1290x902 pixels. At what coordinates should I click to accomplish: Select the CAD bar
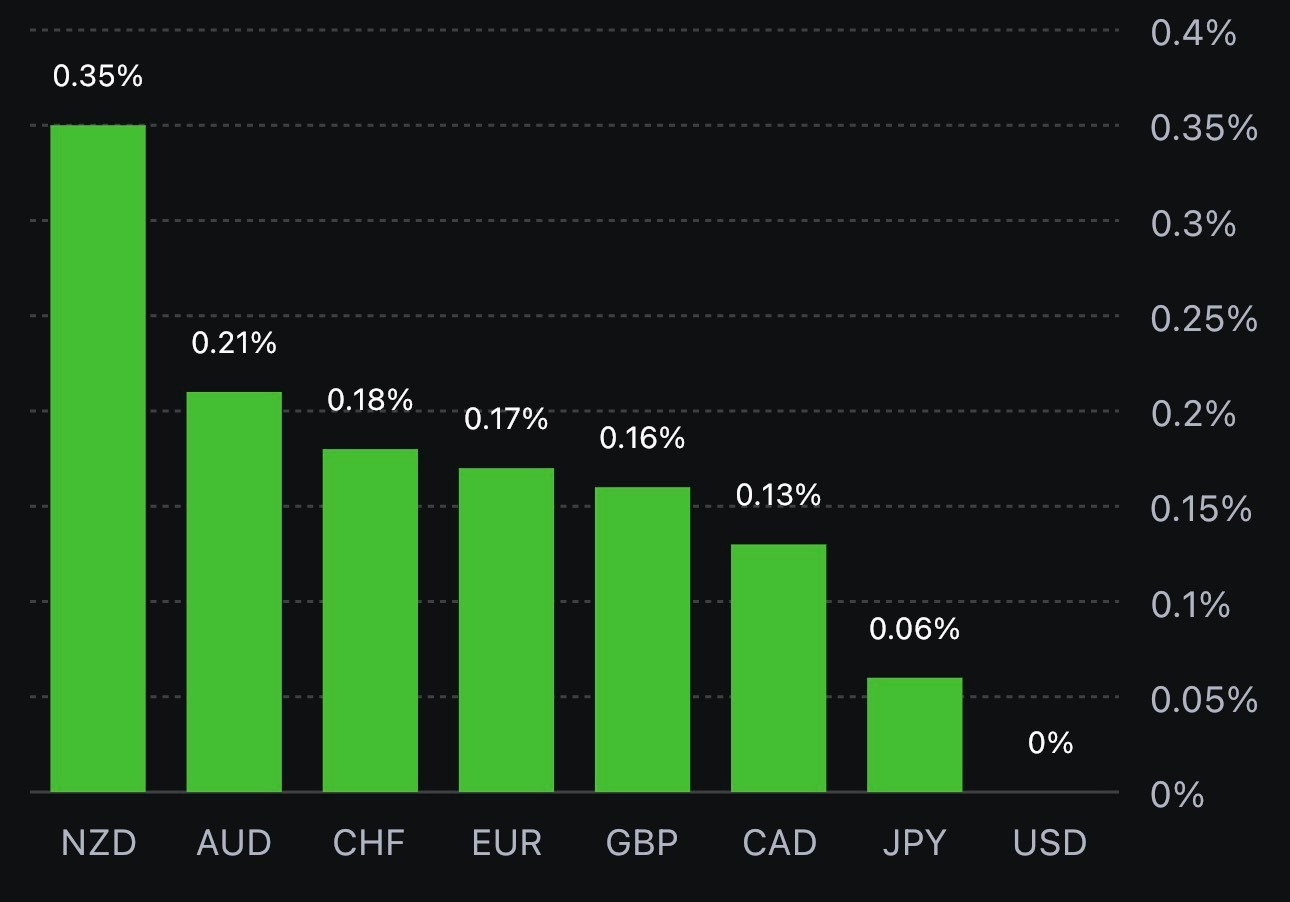tap(778, 668)
